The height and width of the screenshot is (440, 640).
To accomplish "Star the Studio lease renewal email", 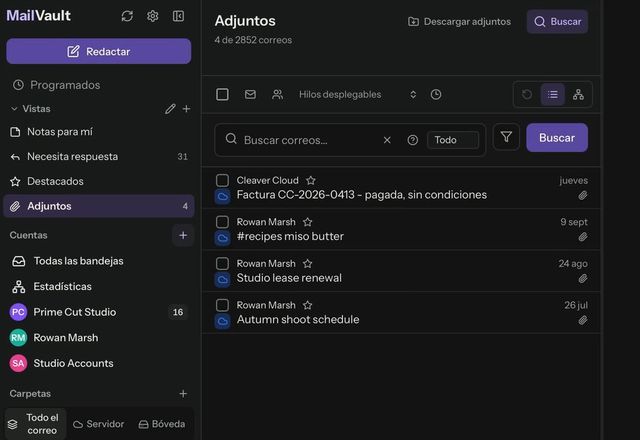I will coord(307,264).
